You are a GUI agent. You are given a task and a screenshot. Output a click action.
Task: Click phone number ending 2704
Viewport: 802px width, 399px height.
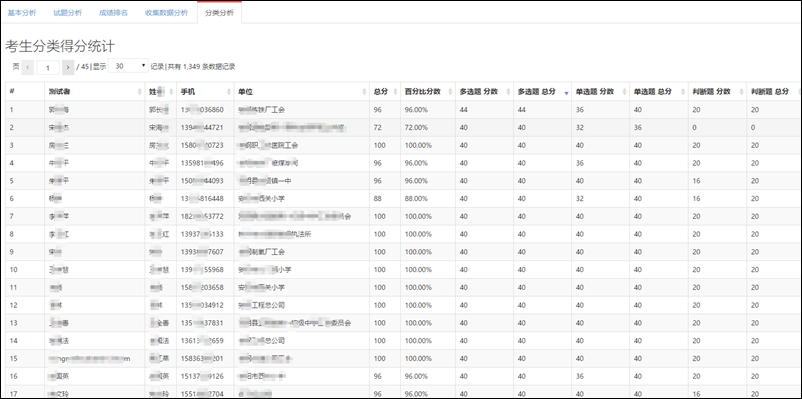point(202,394)
